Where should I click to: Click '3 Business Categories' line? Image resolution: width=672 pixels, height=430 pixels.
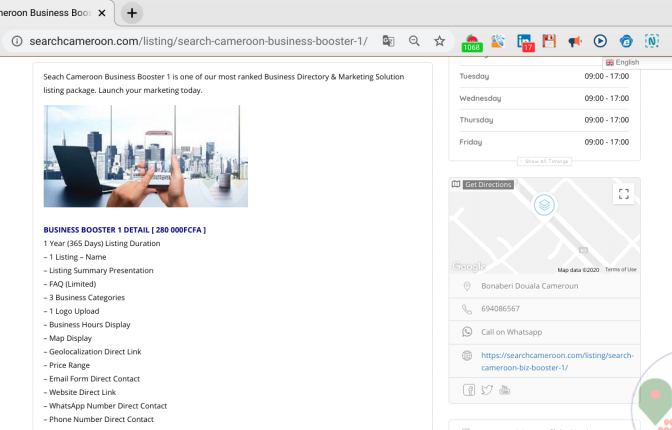84,298
